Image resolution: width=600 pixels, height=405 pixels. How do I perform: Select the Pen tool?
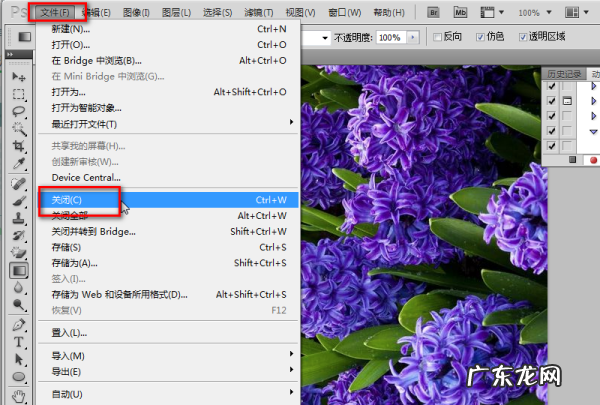pos(18,325)
